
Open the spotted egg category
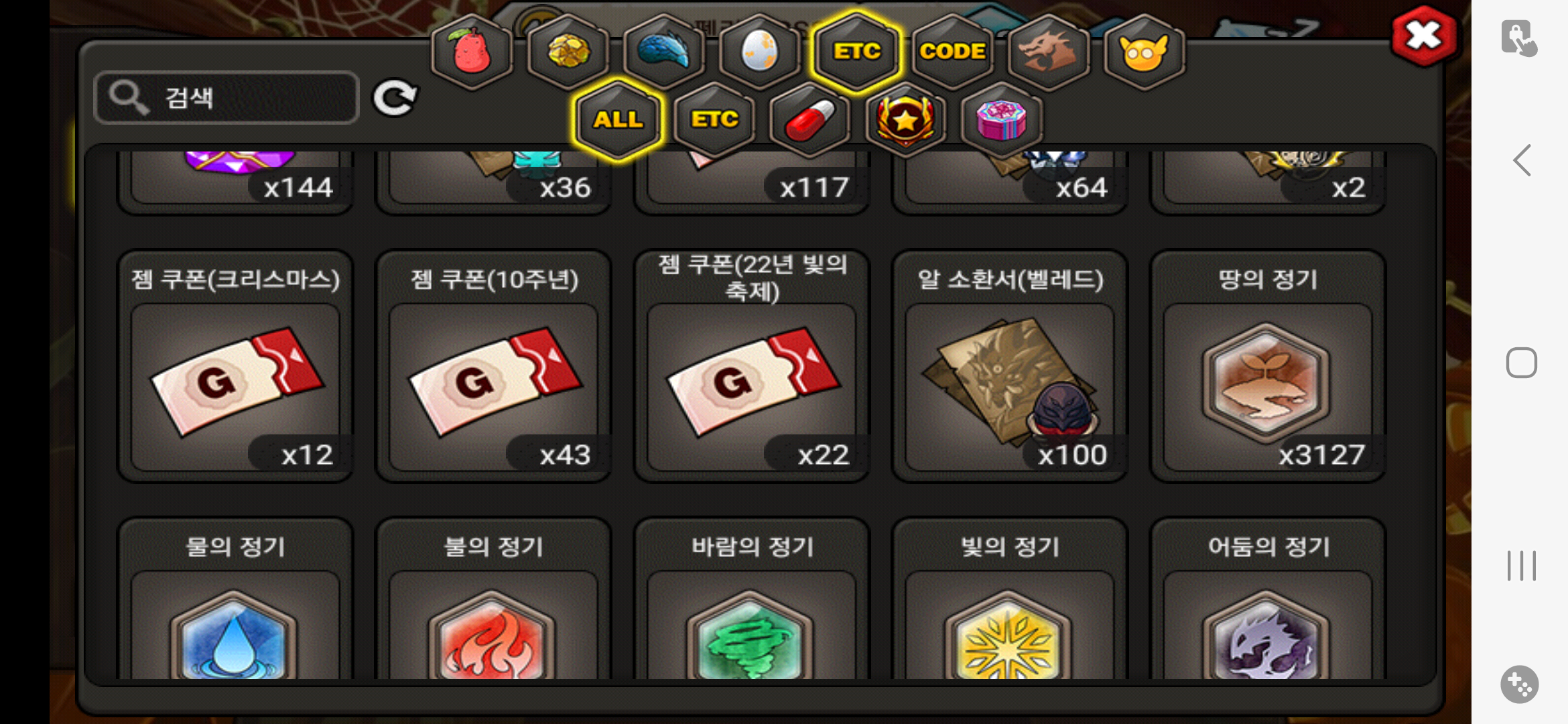coord(760,51)
